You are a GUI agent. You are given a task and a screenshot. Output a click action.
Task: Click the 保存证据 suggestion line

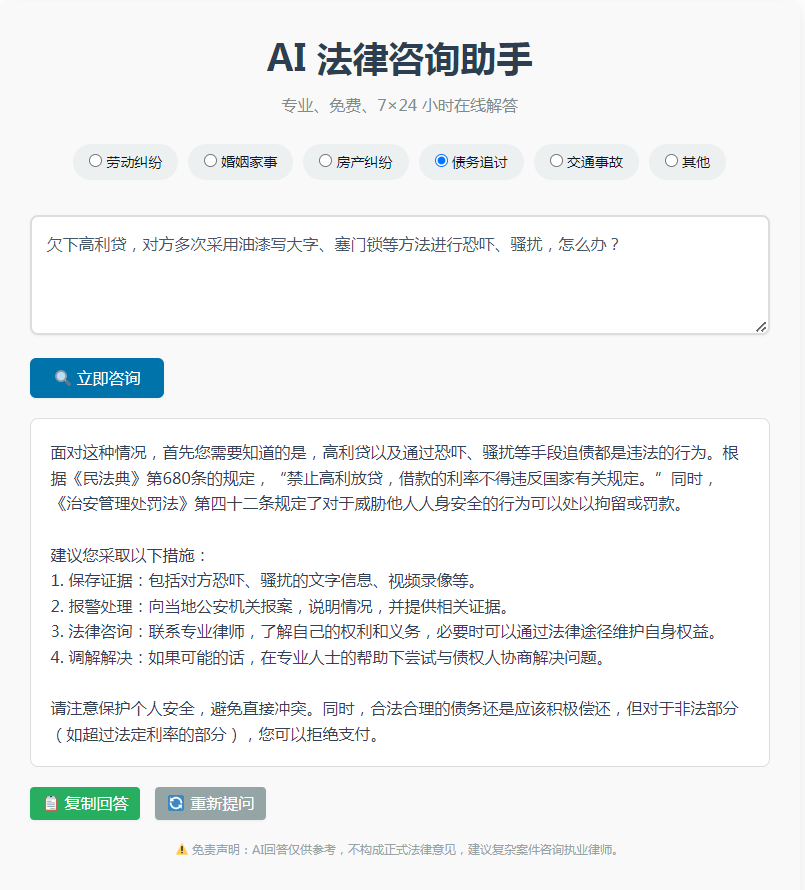pyautogui.click(x=264, y=581)
